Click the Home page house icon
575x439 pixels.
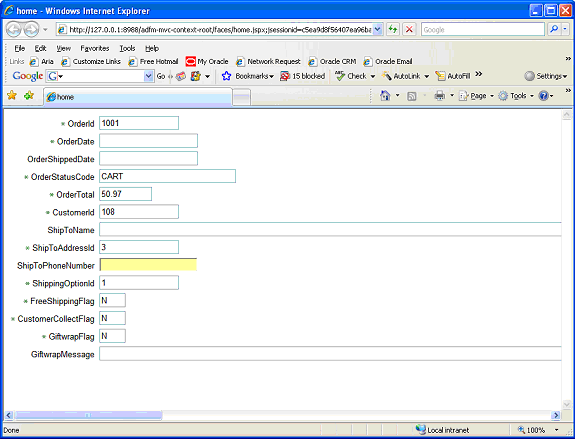coord(385,96)
